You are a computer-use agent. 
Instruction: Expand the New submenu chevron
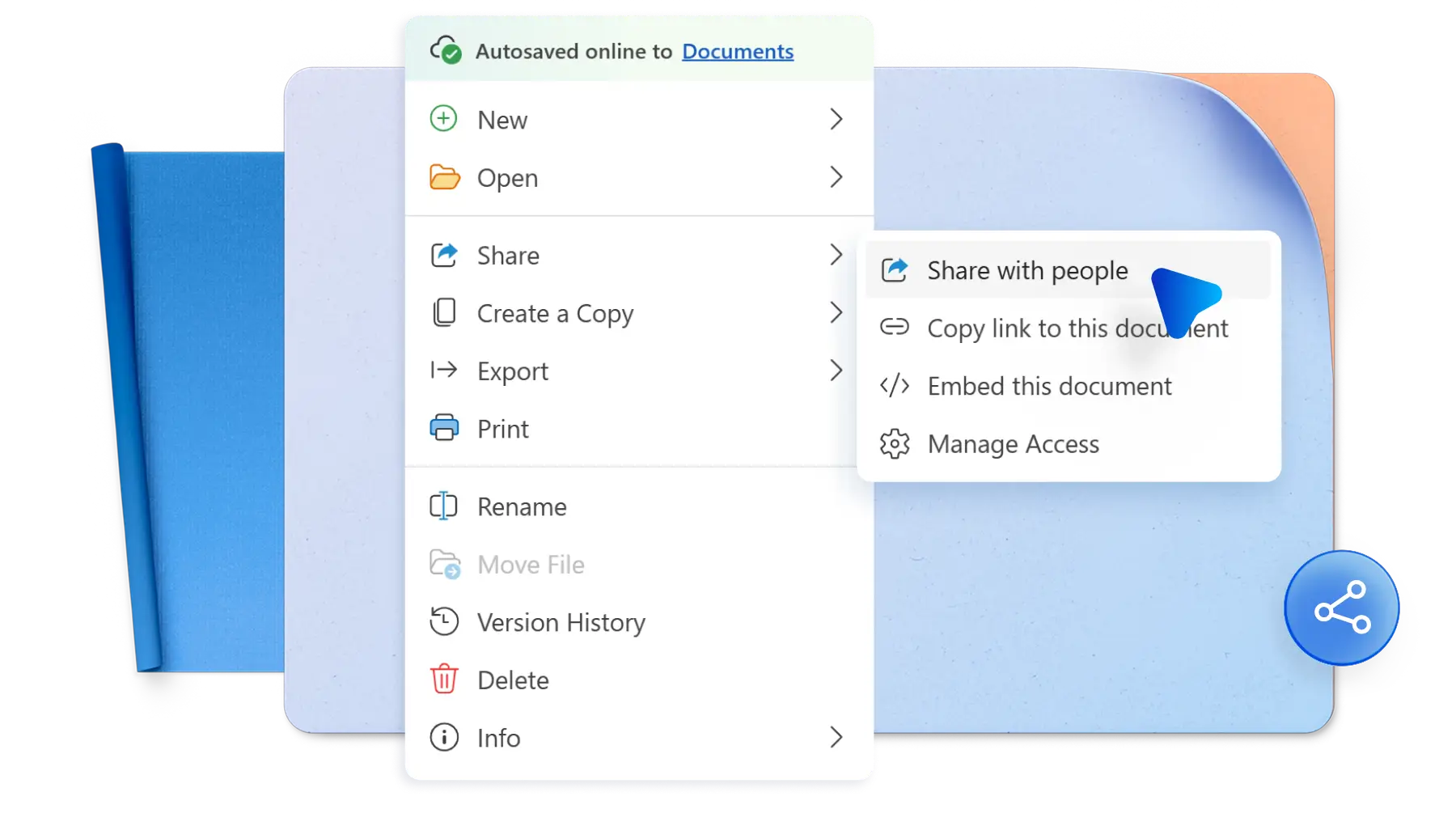click(837, 119)
